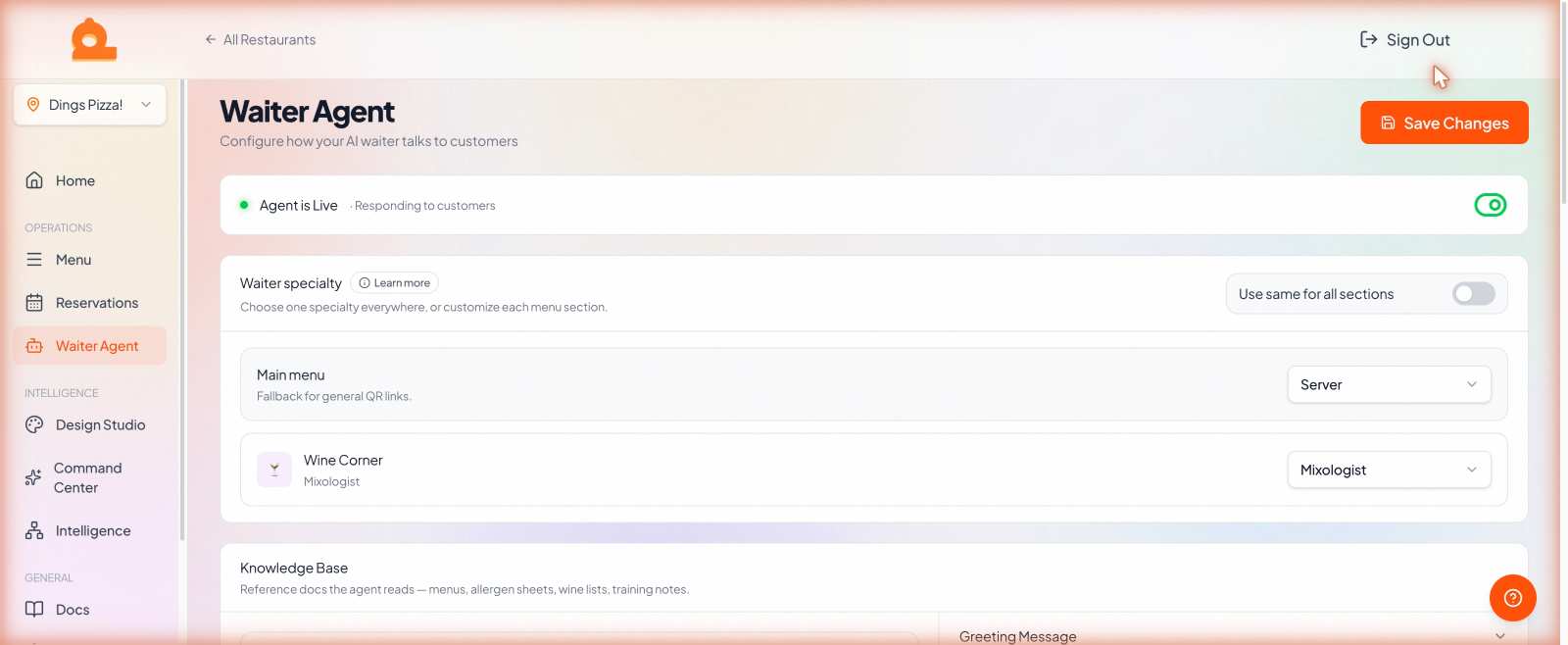Click the Intelligence network icon
Screen dimensions: 1568x645
[x=34, y=530]
